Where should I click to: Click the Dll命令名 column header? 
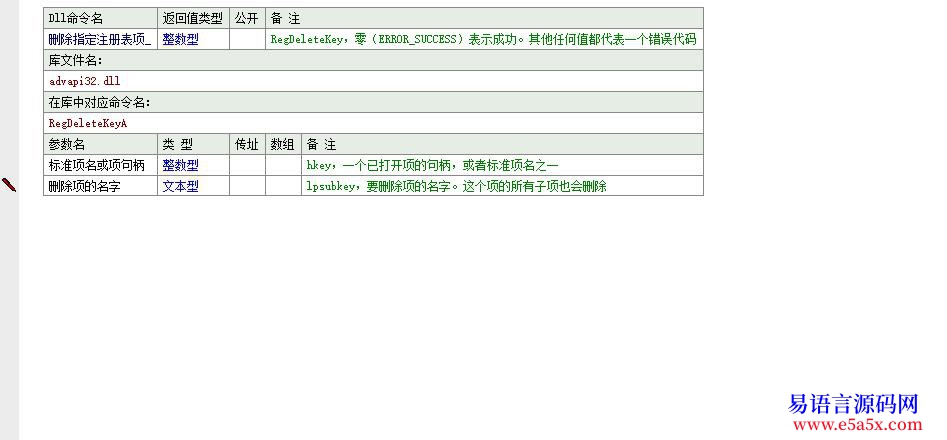[x=100, y=19]
